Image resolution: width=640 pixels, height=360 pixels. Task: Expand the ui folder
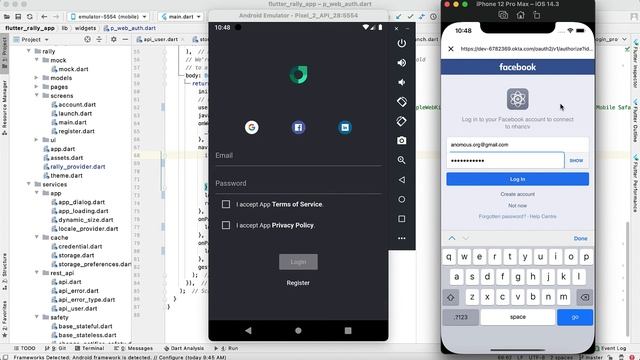pos(36,140)
